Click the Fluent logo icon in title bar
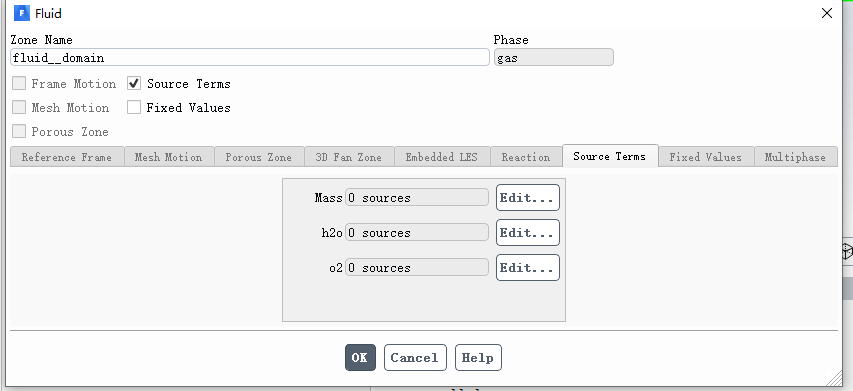The width and height of the screenshot is (853, 391). (x=22, y=13)
